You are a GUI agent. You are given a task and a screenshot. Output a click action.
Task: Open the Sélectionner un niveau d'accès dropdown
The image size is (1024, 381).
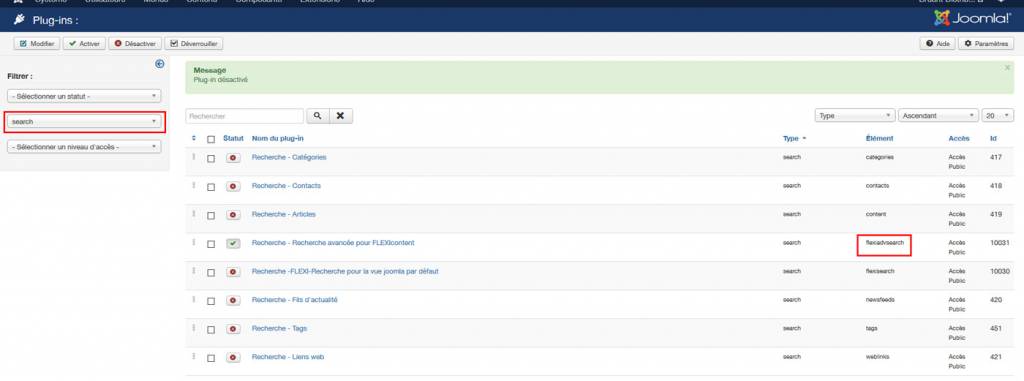[x=84, y=147]
